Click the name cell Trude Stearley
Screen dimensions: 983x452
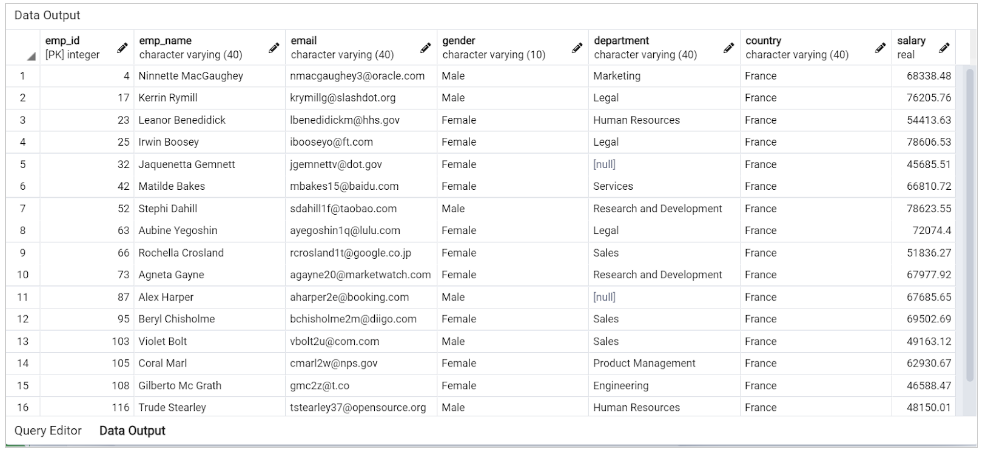click(x=210, y=407)
